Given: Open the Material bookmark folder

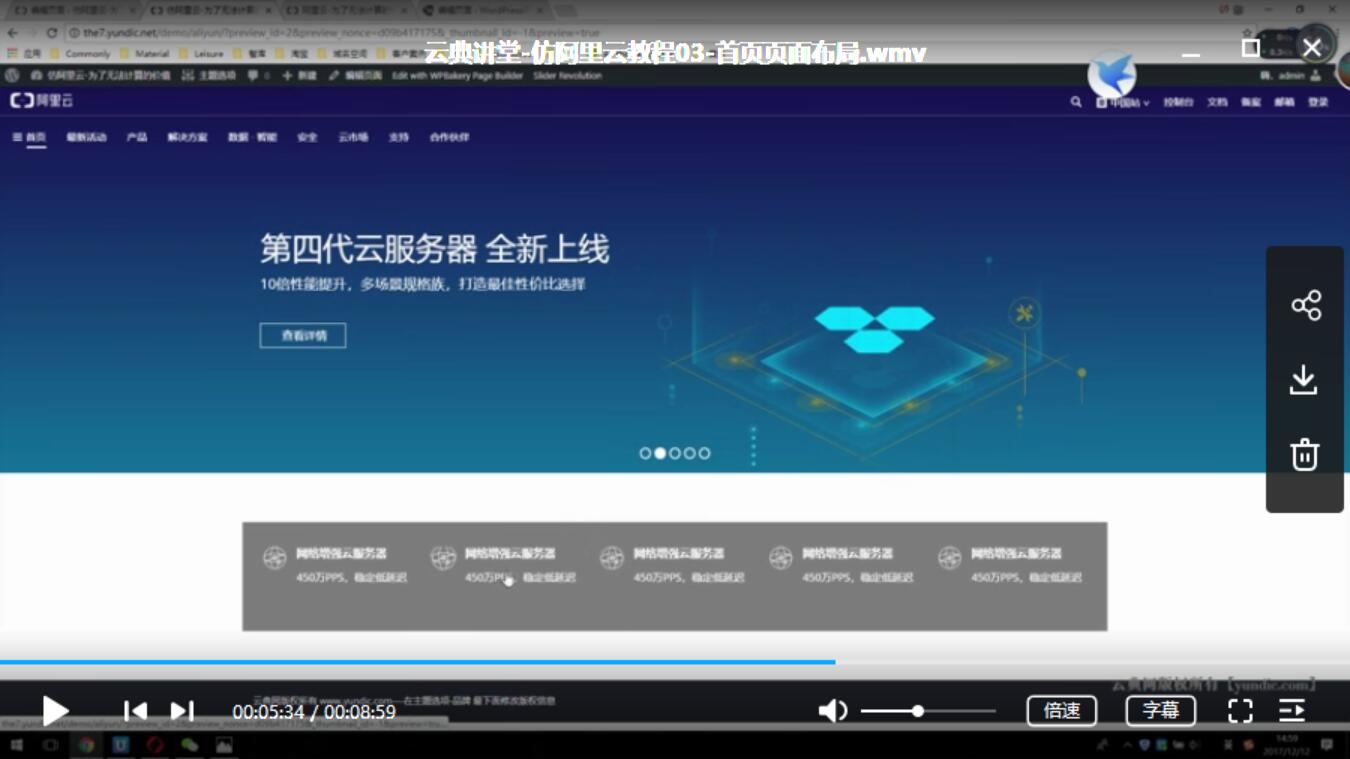Looking at the screenshot, I should (145, 54).
